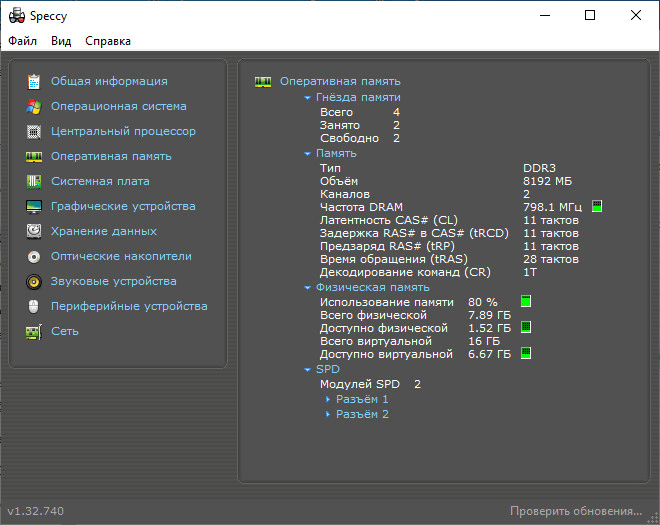Click the hard drive Storage icon
The image size is (660, 525).
tap(34, 231)
